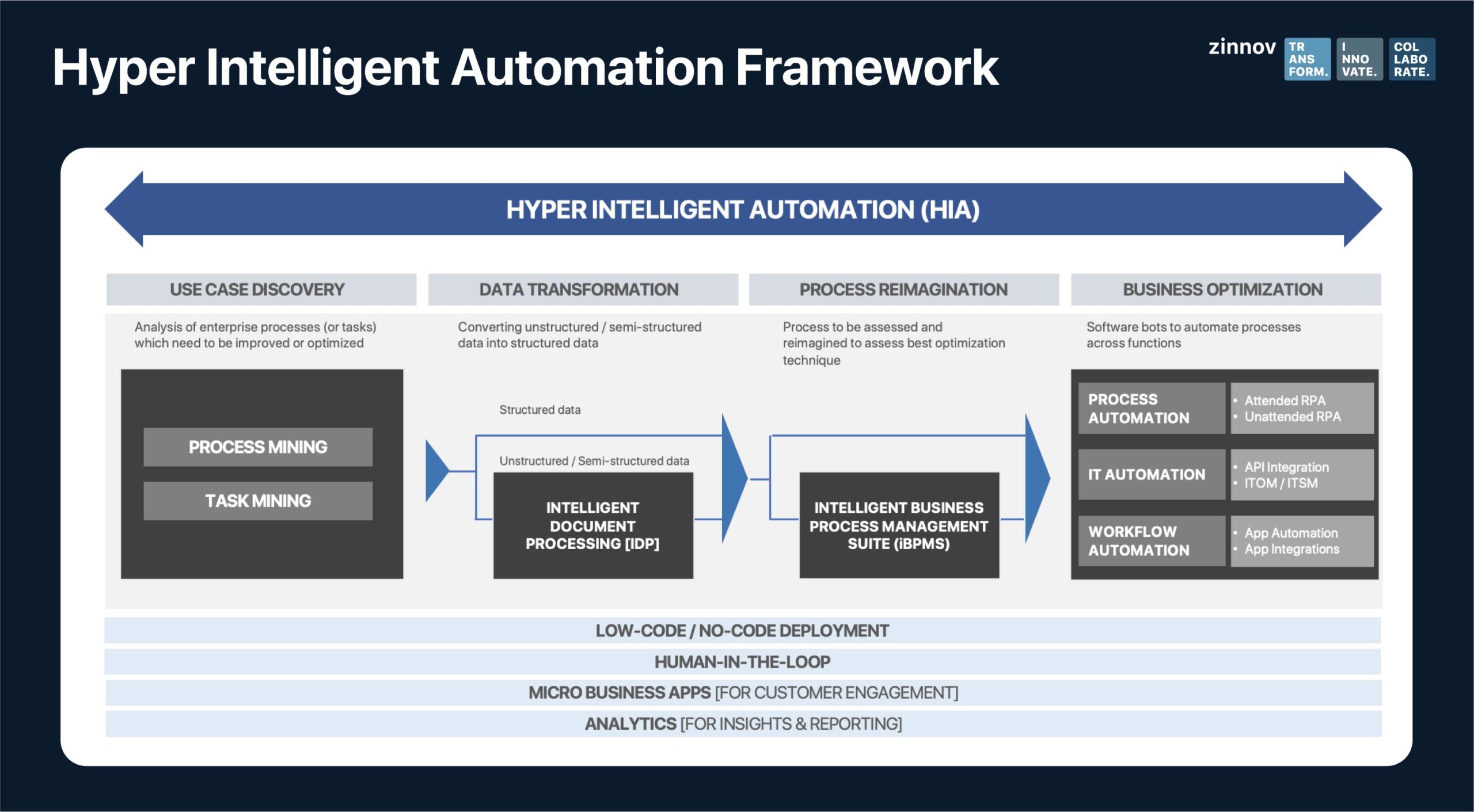
Task: Click the INNOVATE badge
Action: click(1359, 59)
